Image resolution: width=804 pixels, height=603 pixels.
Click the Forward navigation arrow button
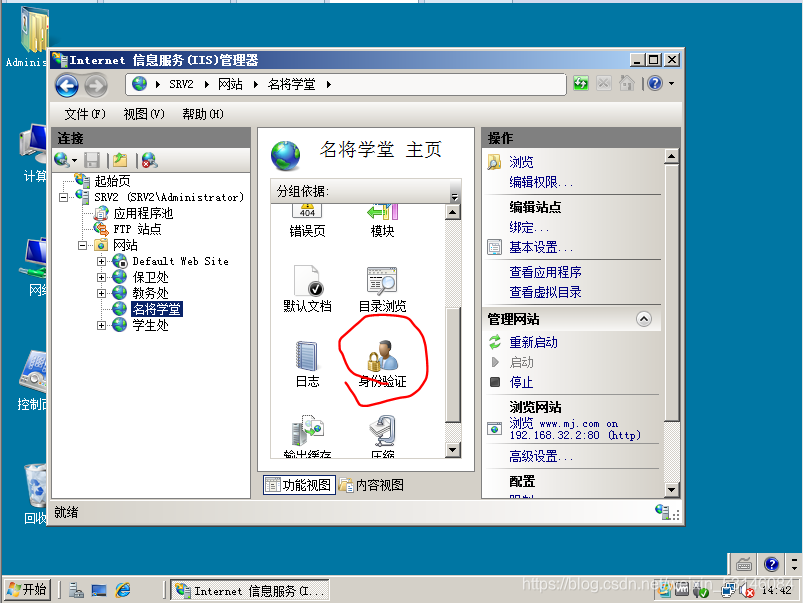[96, 85]
